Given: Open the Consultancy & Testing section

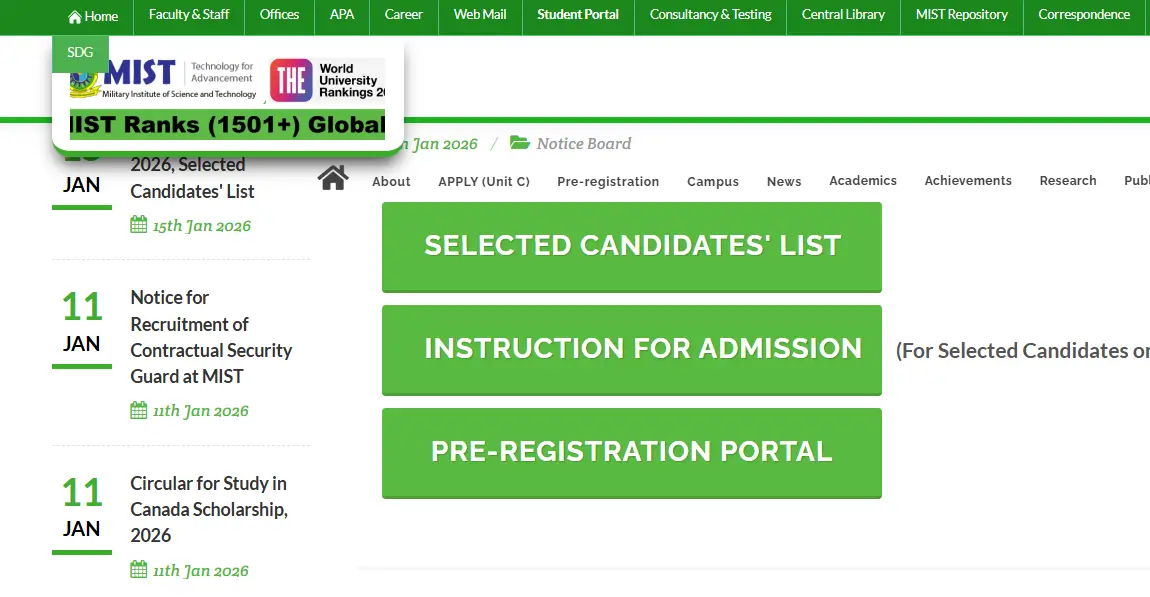Looking at the screenshot, I should (x=709, y=15).
